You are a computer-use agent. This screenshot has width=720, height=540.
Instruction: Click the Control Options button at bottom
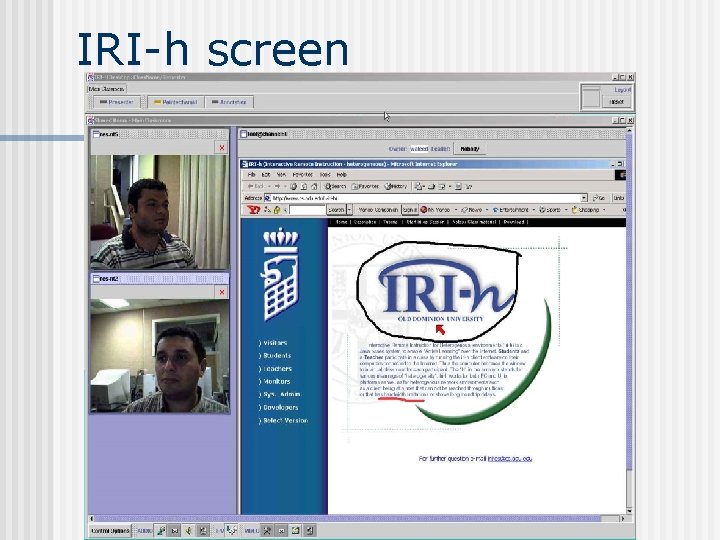(110, 531)
